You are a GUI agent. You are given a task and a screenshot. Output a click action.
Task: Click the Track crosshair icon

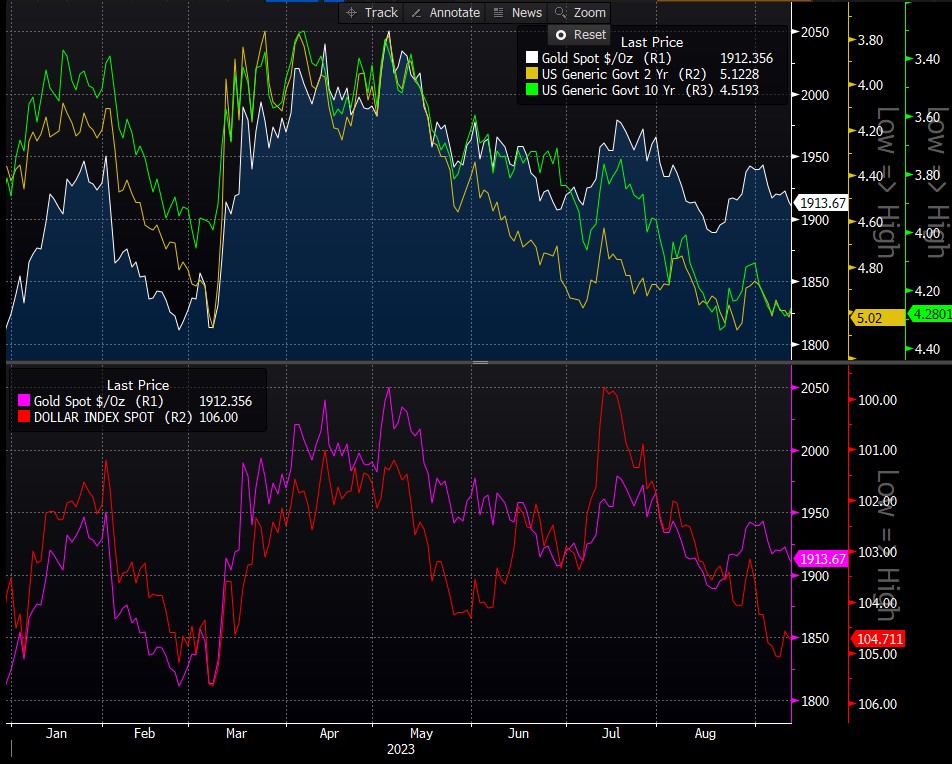point(351,12)
